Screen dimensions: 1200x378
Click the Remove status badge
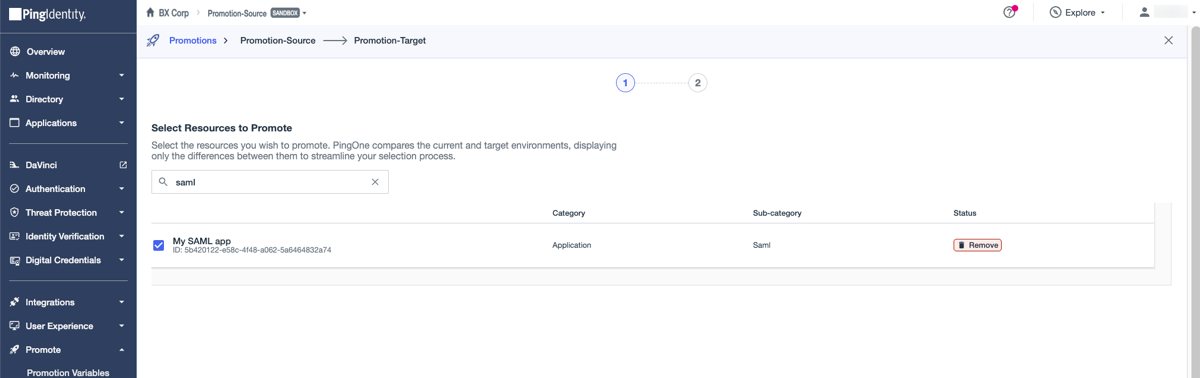pos(977,245)
